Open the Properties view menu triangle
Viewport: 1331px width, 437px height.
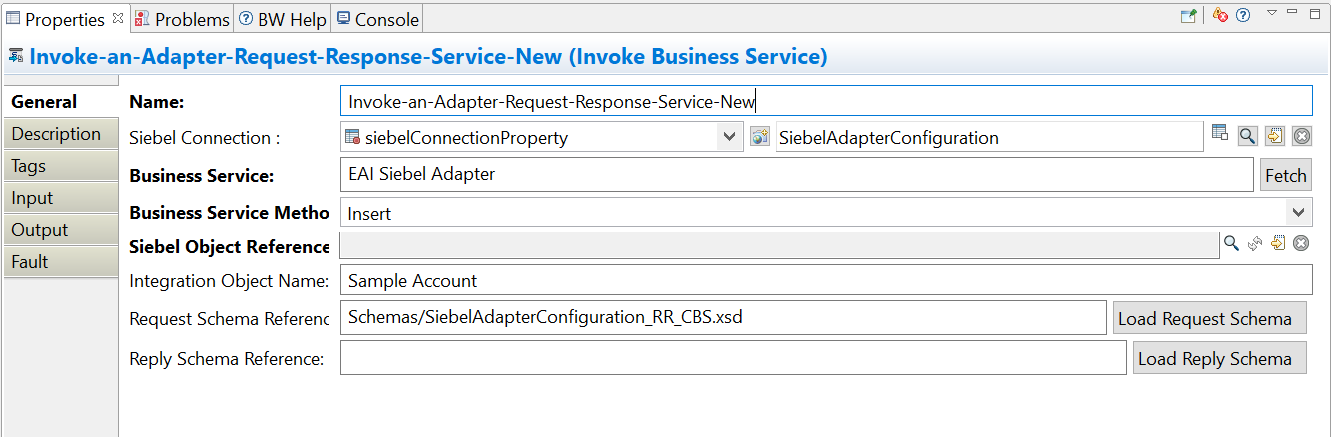tap(1272, 13)
